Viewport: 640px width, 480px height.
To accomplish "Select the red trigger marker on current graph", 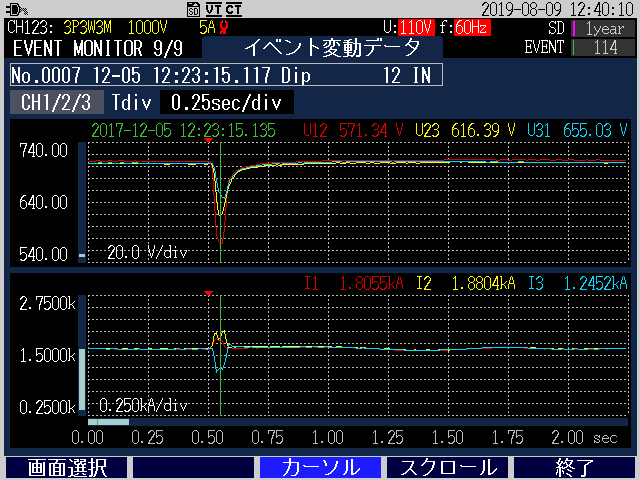I will point(208,293).
